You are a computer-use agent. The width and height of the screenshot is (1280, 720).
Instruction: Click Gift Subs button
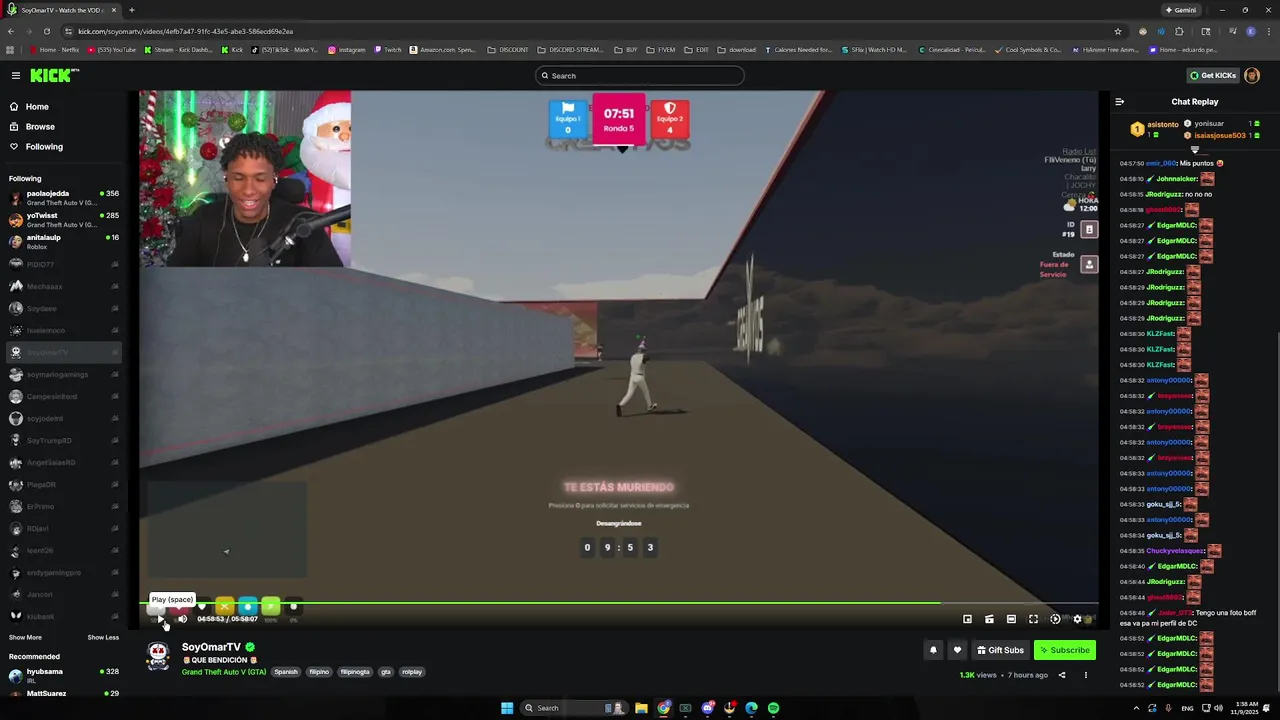[x=1000, y=650]
